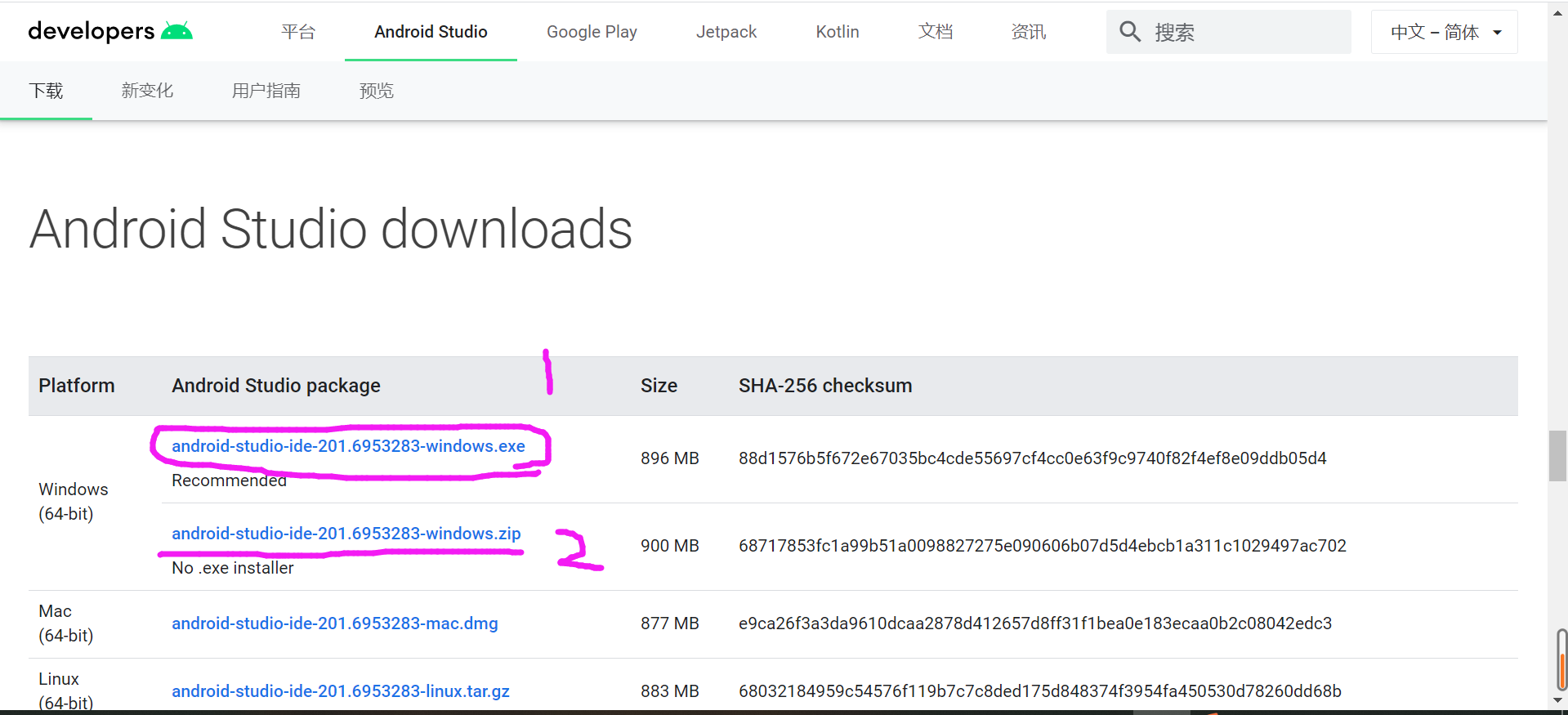
Task: Click the Linux checksum starting 68032184
Action: pos(1040,691)
